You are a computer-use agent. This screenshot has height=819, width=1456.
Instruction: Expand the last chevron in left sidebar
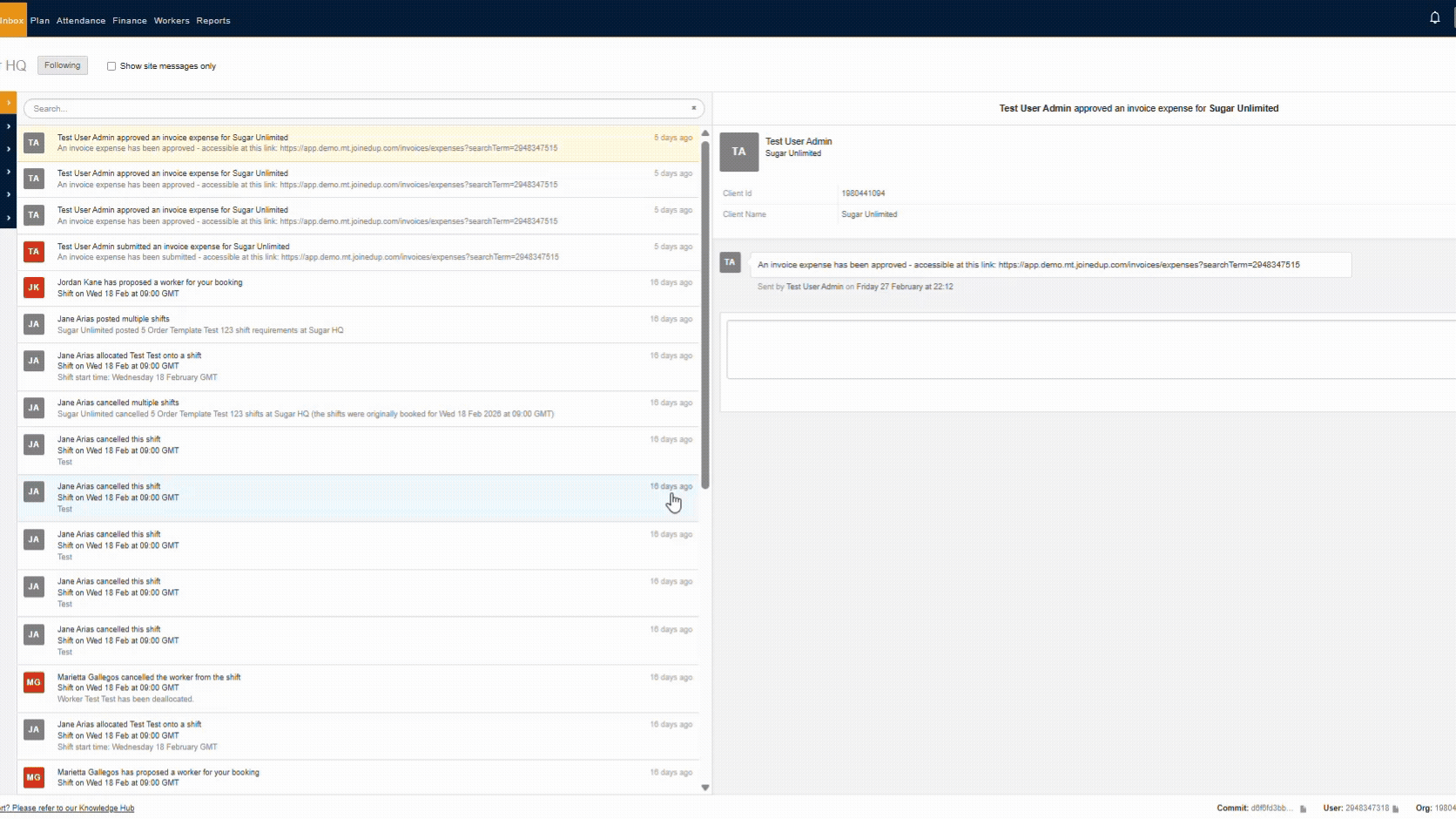pos(8,217)
